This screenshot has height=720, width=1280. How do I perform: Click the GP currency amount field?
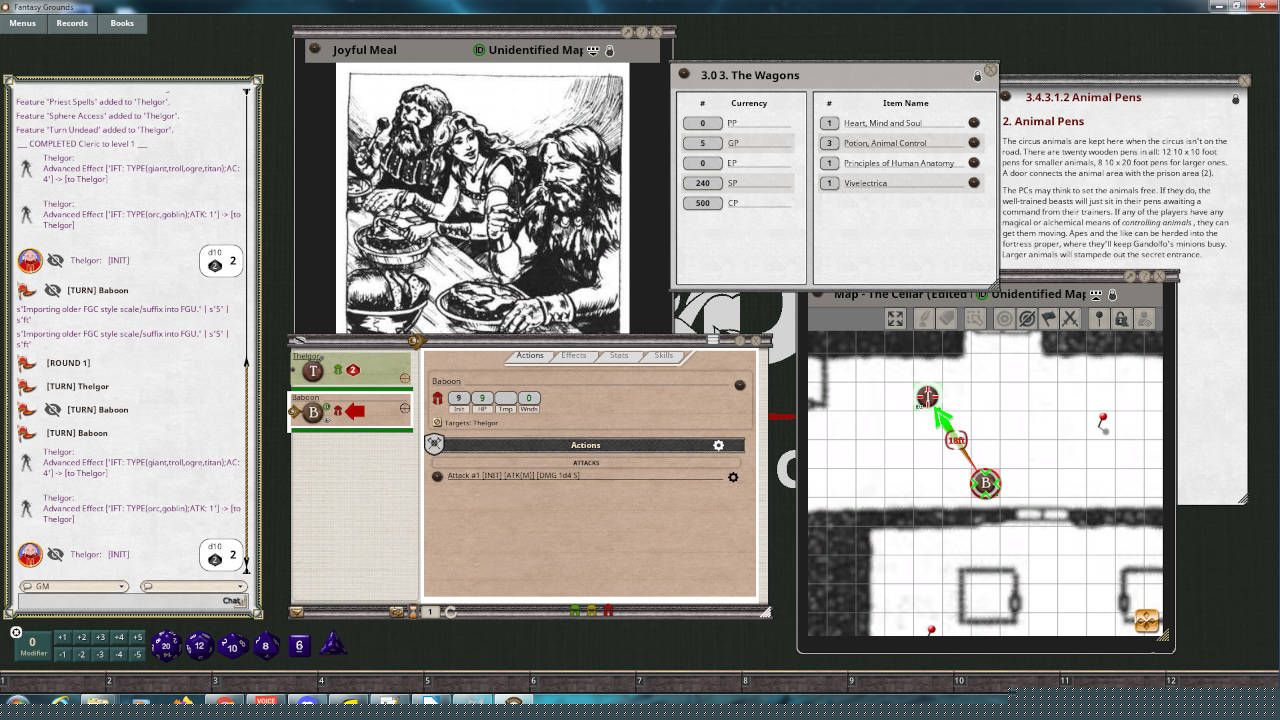(x=702, y=143)
